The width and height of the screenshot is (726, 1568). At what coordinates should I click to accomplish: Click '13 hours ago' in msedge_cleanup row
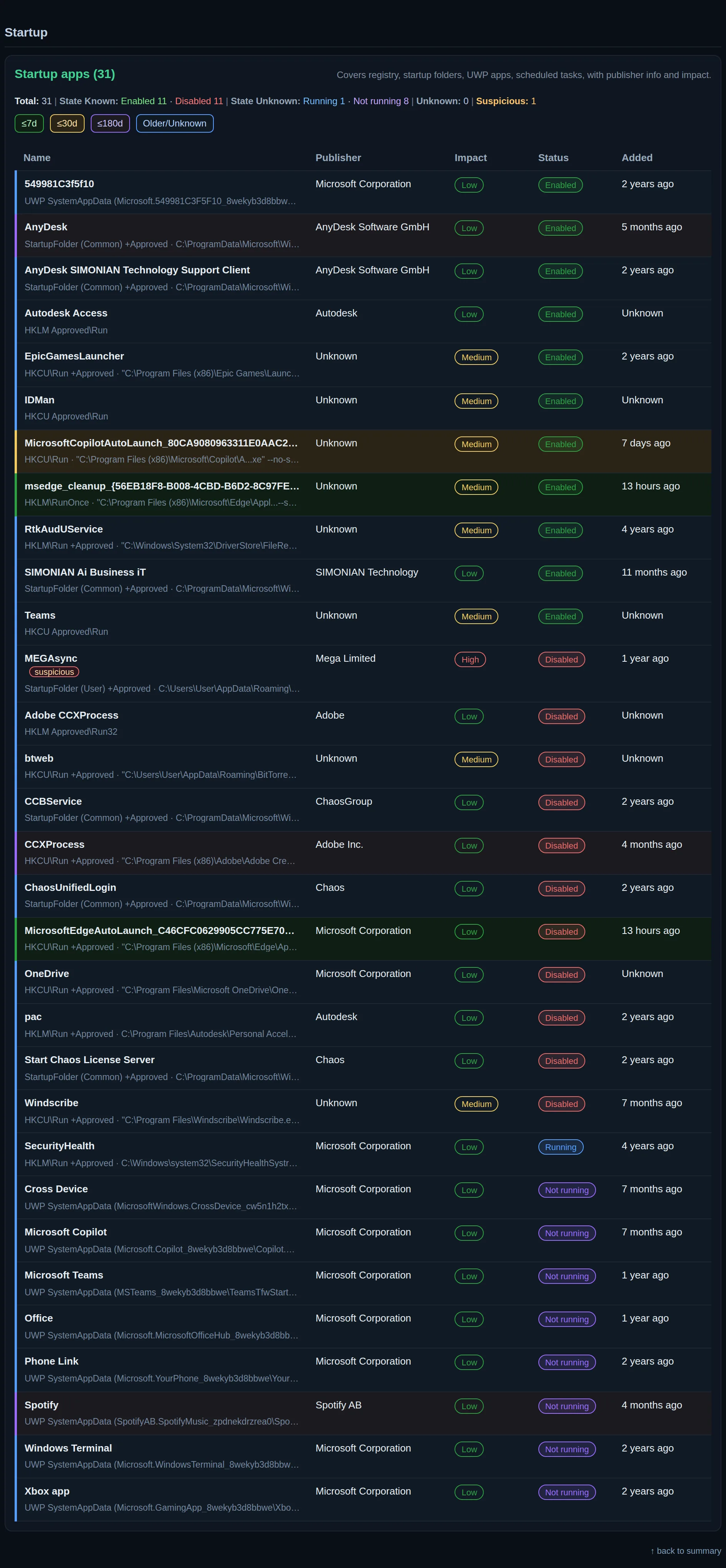click(651, 486)
